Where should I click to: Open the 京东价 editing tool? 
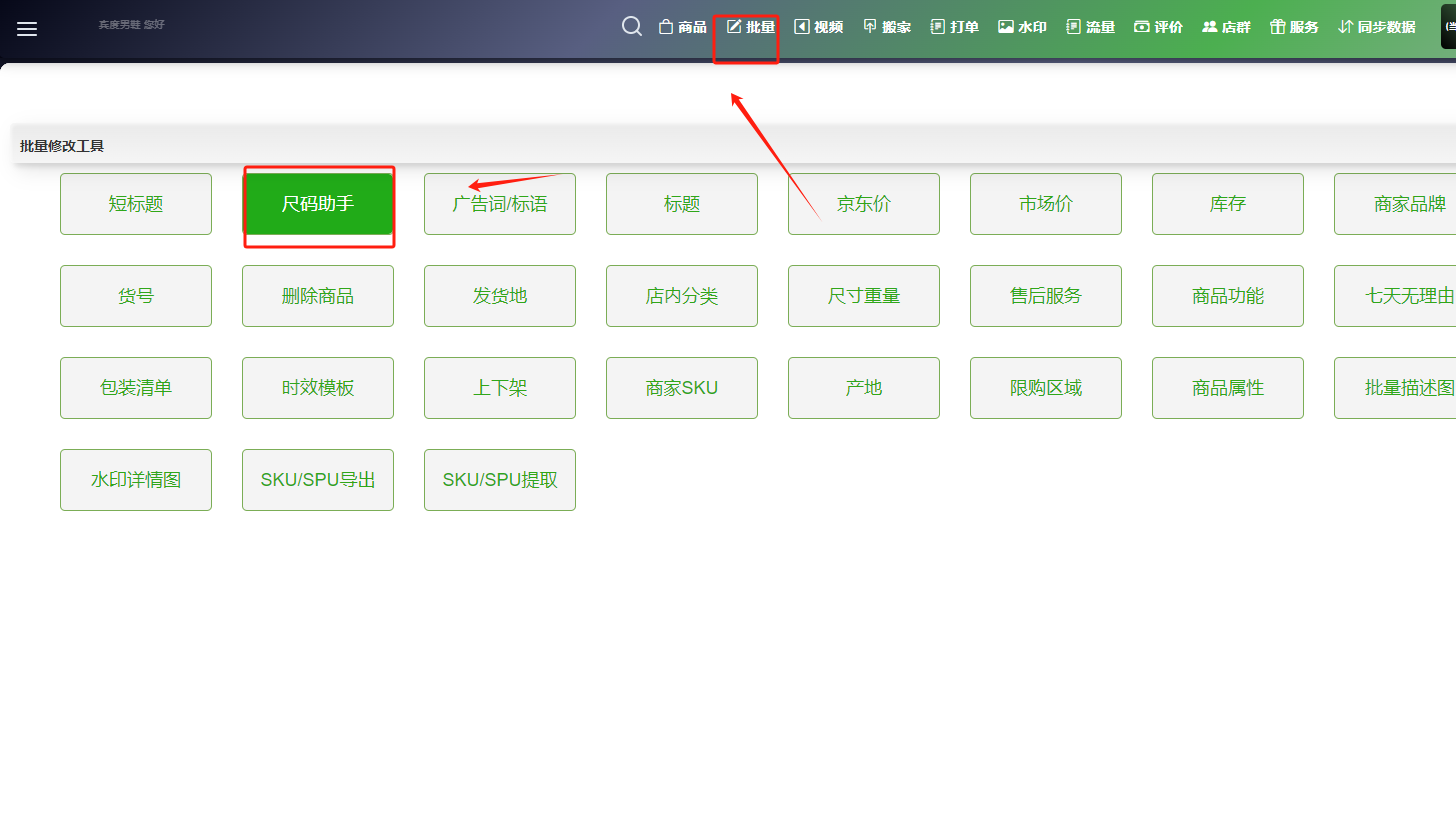pyautogui.click(x=864, y=204)
